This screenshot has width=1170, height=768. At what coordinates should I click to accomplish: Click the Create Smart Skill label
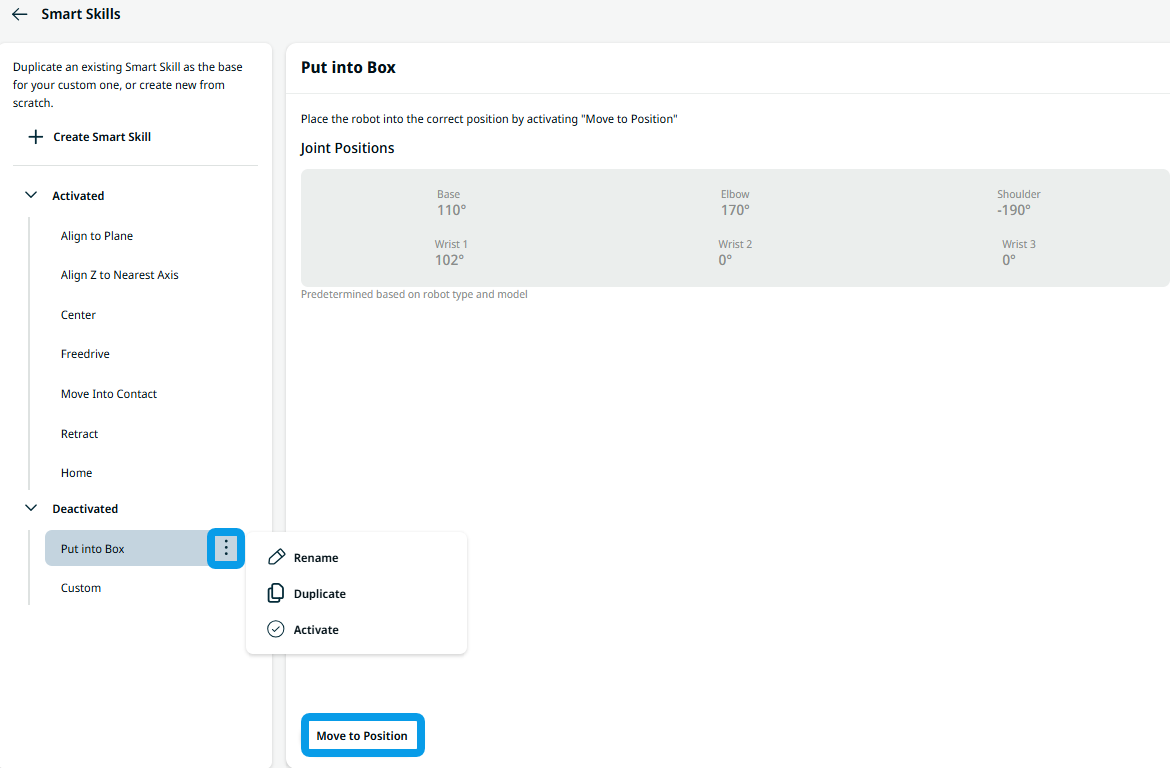click(102, 137)
